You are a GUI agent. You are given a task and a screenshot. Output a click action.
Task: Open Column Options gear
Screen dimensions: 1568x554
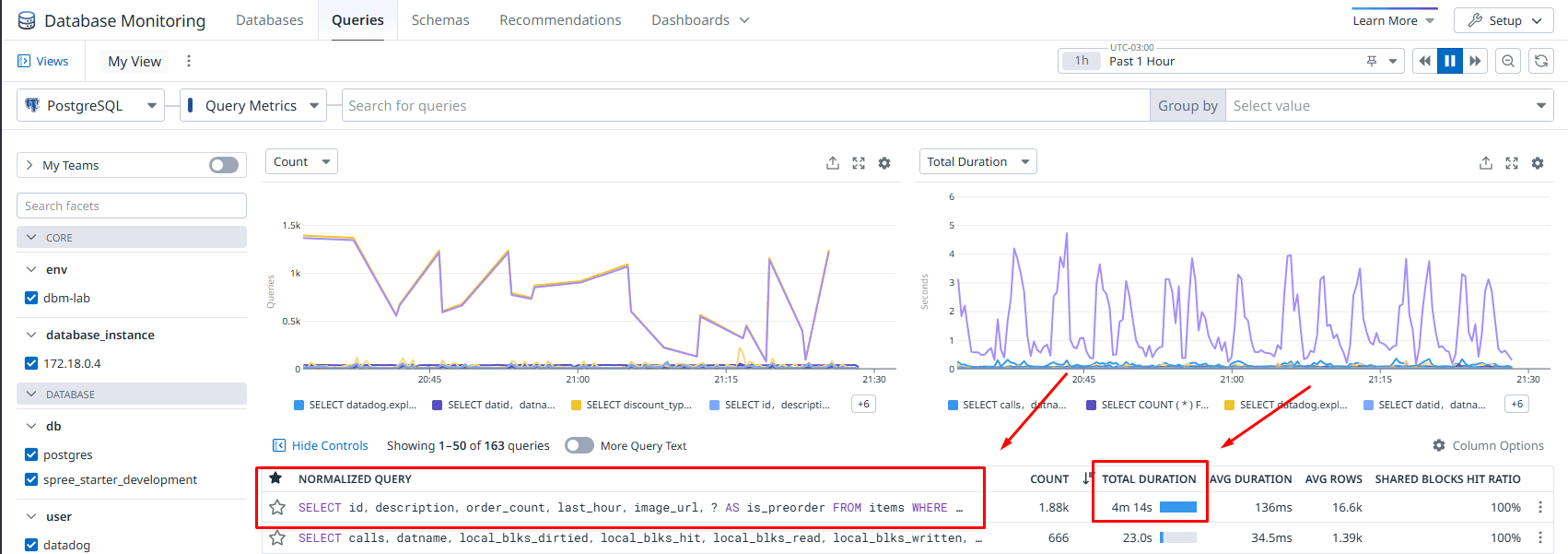[x=1439, y=445]
